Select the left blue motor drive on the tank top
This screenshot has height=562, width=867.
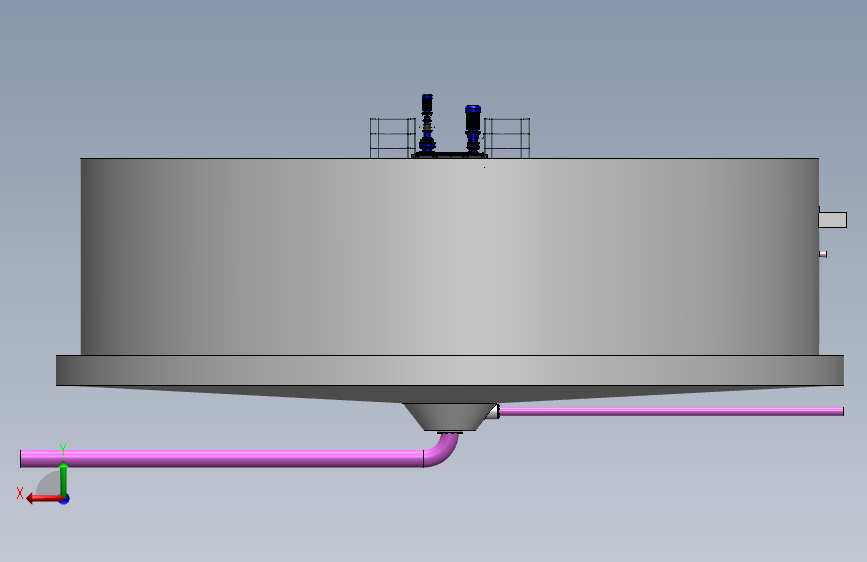427,123
